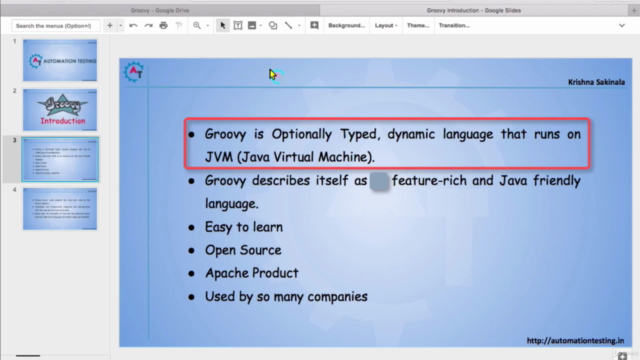Image resolution: width=640 pixels, height=360 pixels.
Task: Click the 'Apache Product' bullet
Action: pos(252,273)
